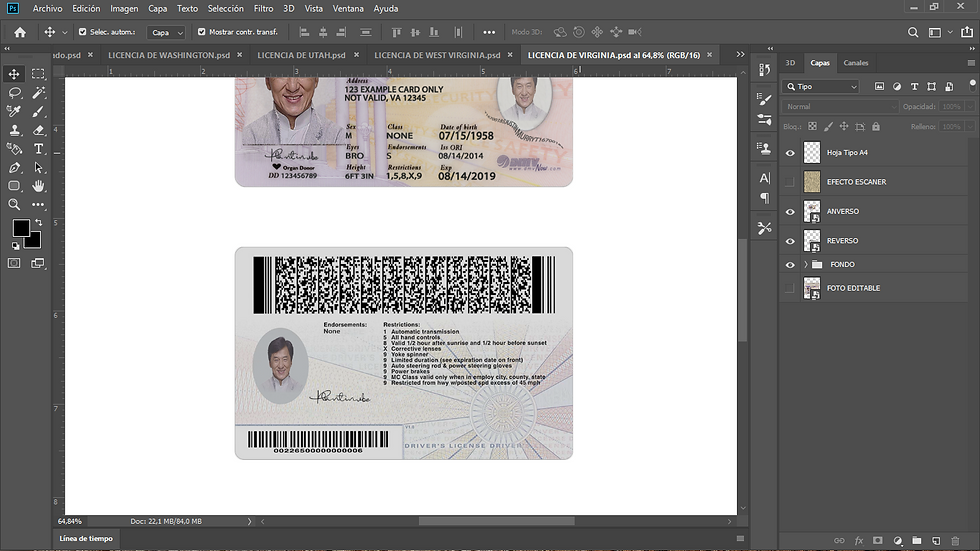Viewport: 980px width, 551px height.
Task: Open the Relleno value dropdown
Action: [969, 127]
